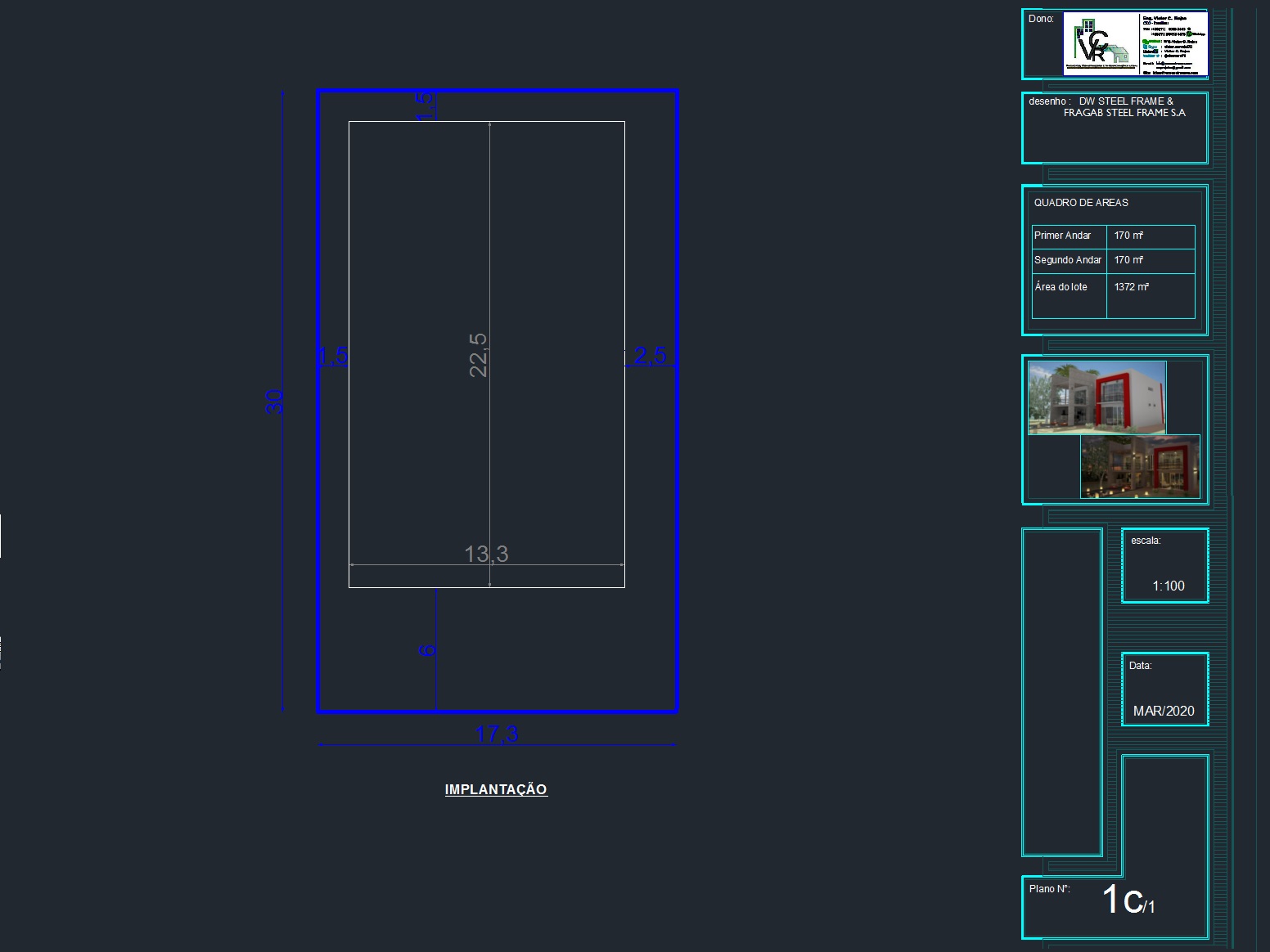Click the QUADRO DE AREAS heading
This screenshot has height=952, width=1270.
tap(1080, 203)
